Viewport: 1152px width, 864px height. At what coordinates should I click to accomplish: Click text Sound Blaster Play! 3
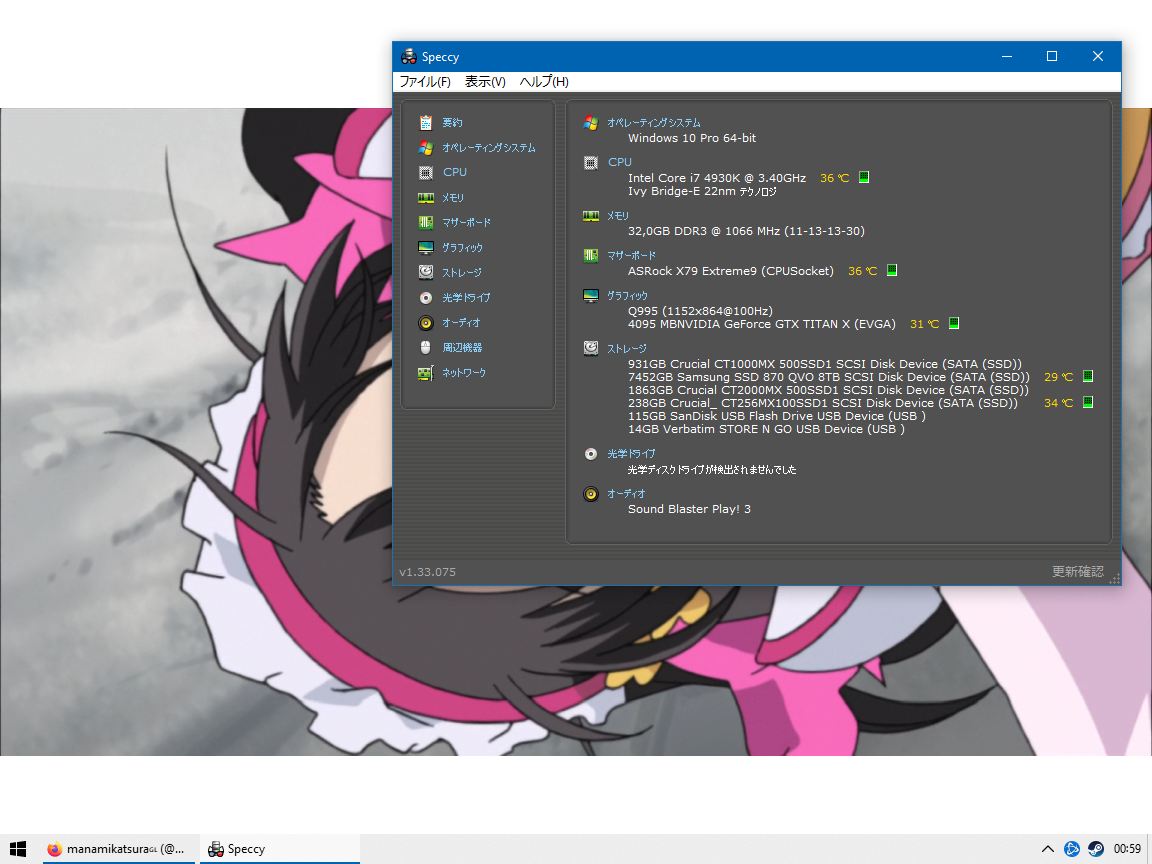(689, 509)
